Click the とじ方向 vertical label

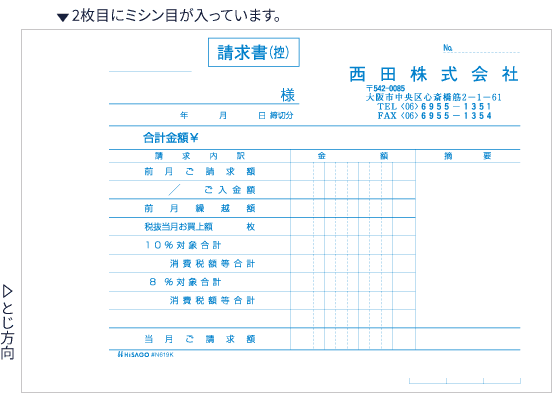(x=8, y=331)
